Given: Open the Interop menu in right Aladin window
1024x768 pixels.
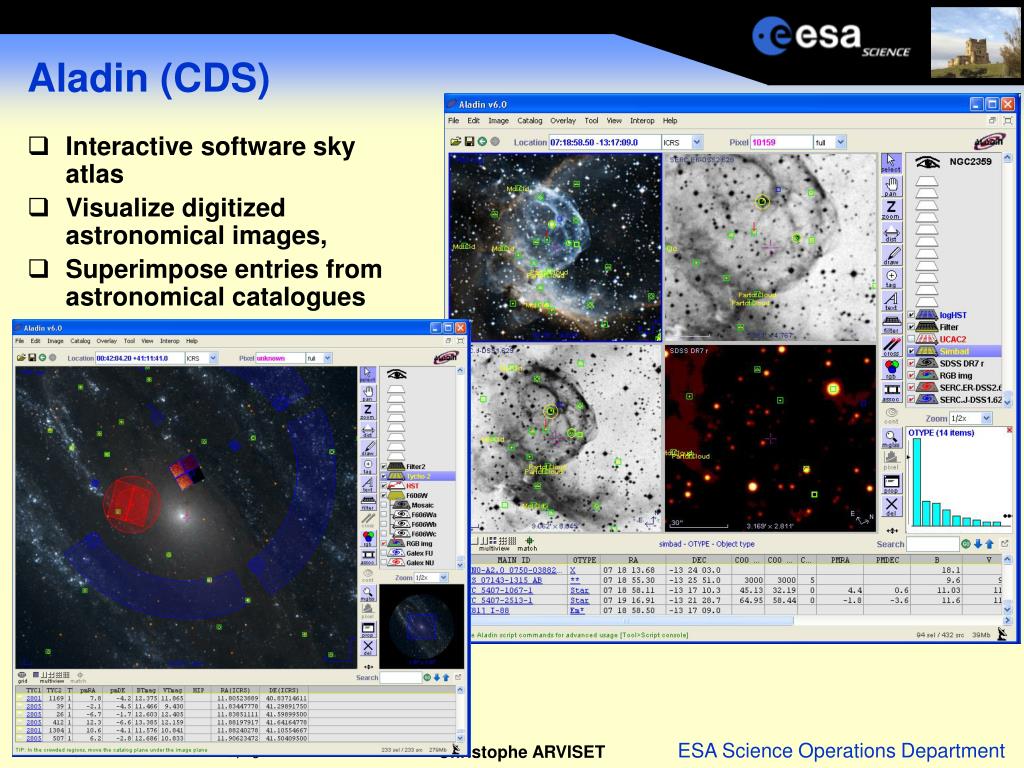Looking at the screenshot, I should pos(642,121).
